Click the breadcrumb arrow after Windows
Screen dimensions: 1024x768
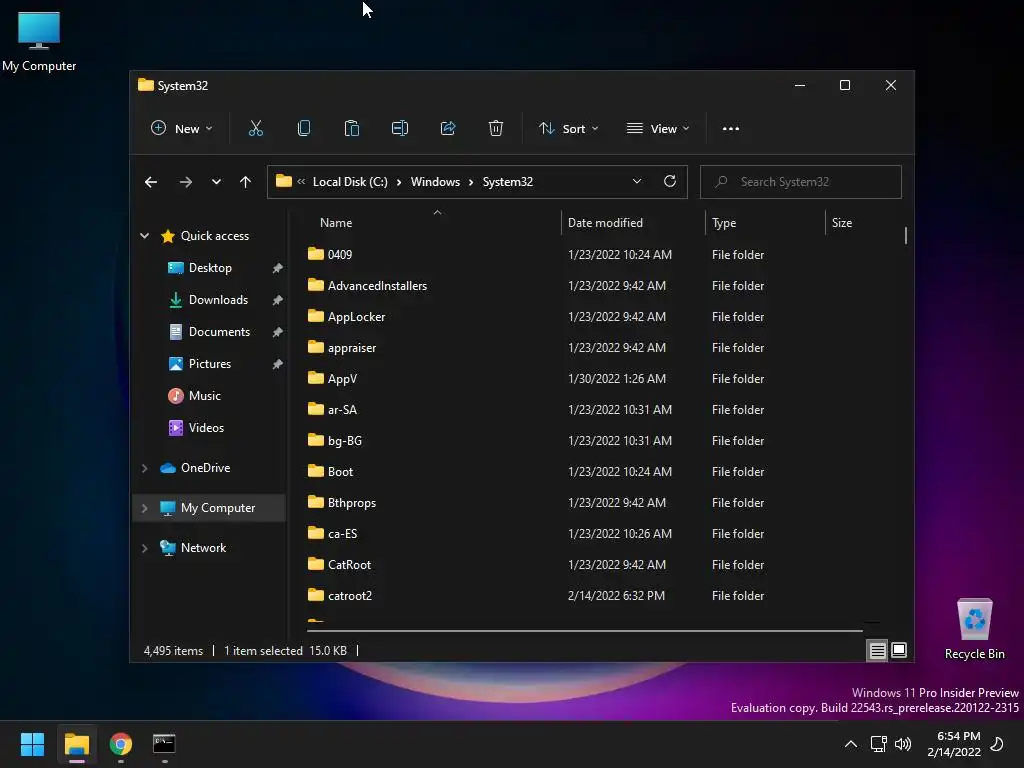pyautogui.click(x=471, y=182)
